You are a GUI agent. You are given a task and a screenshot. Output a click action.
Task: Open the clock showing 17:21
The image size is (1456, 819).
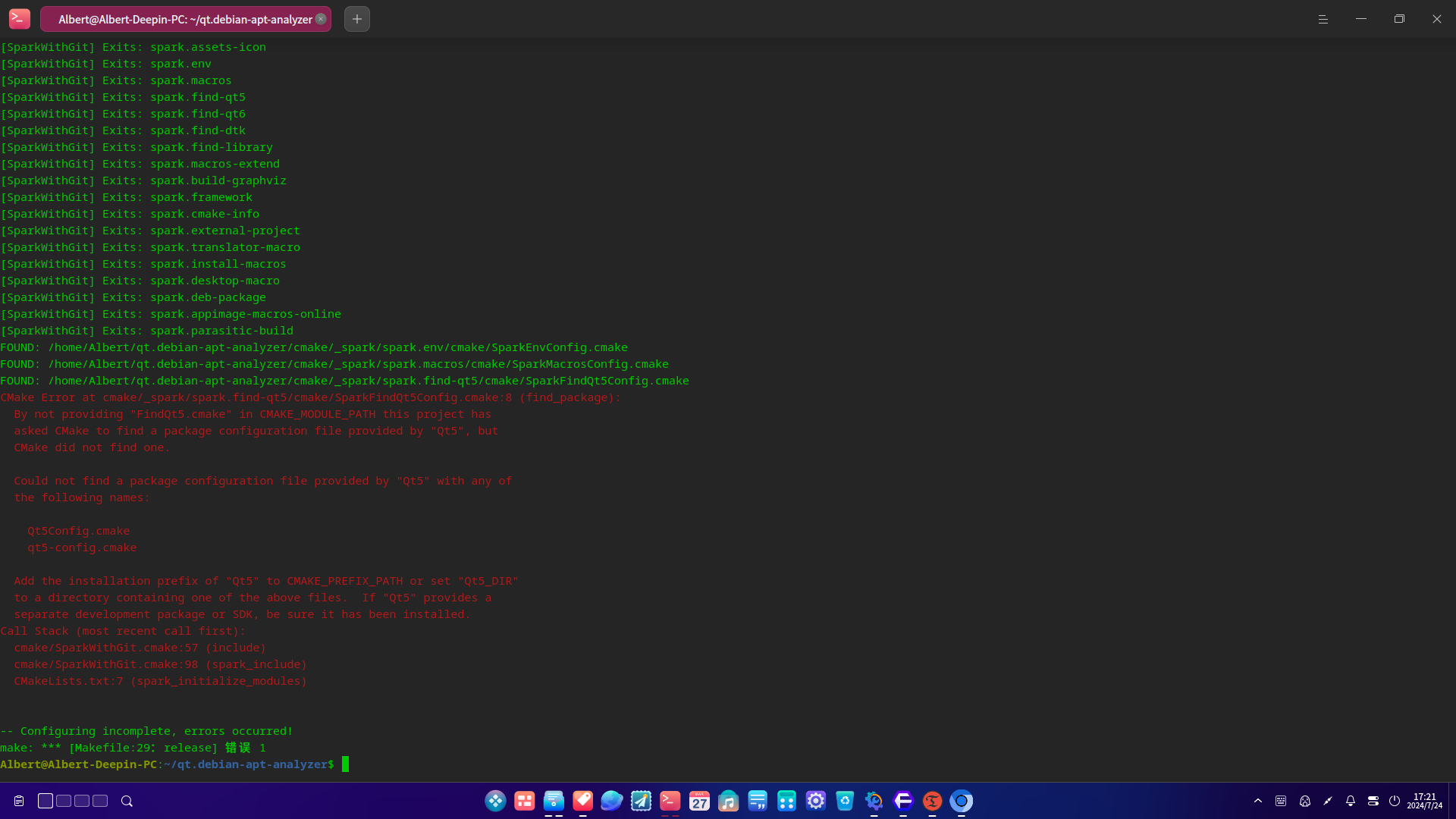1425,801
